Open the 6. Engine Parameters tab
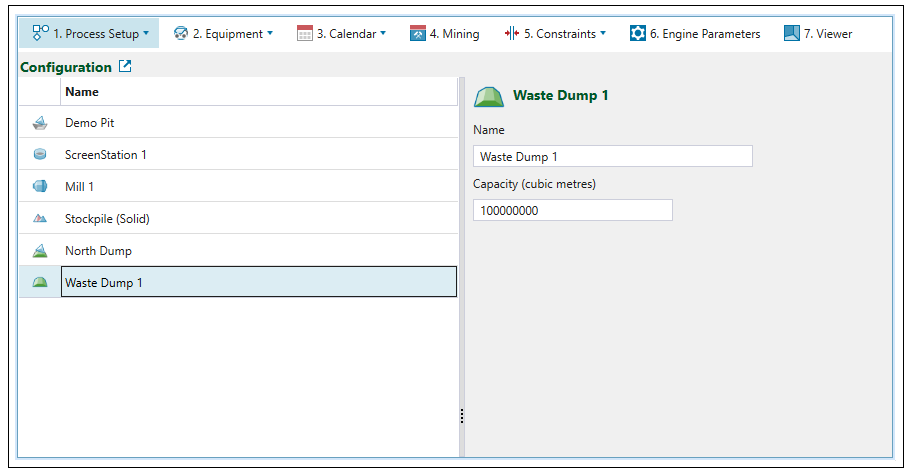 695,34
